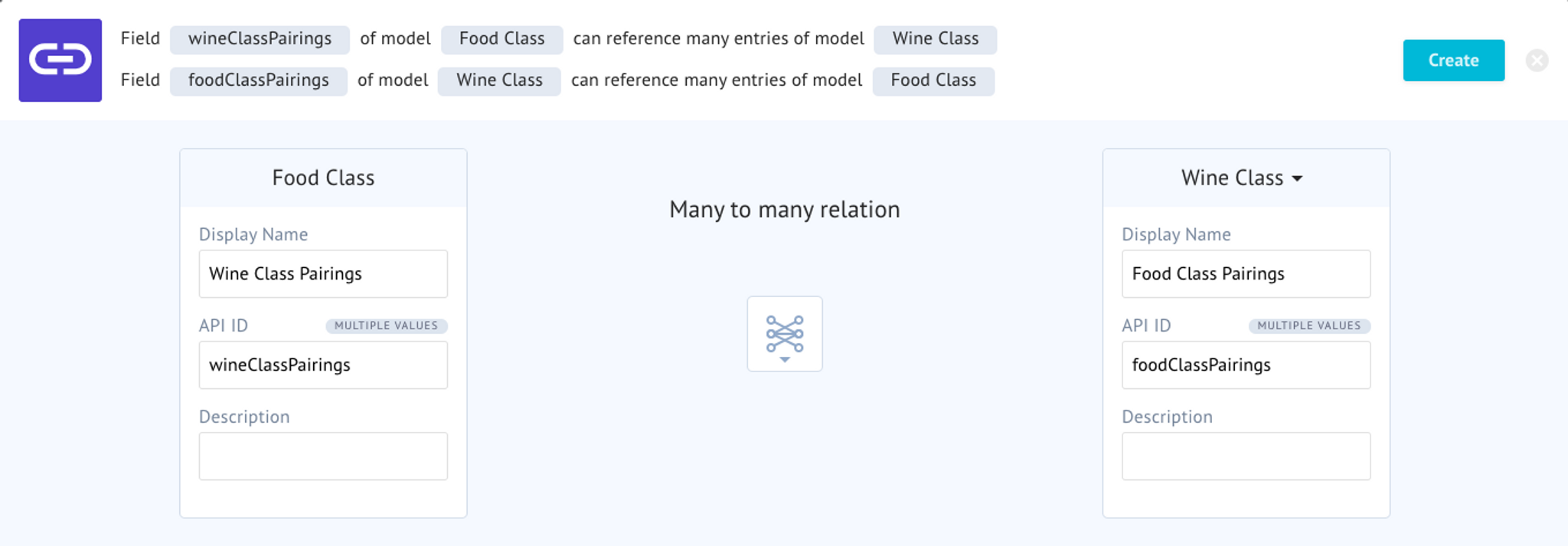Focus the Food Class Description field
Image resolution: width=1568 pixels, height=546 pixels.
tap(323, 456)
